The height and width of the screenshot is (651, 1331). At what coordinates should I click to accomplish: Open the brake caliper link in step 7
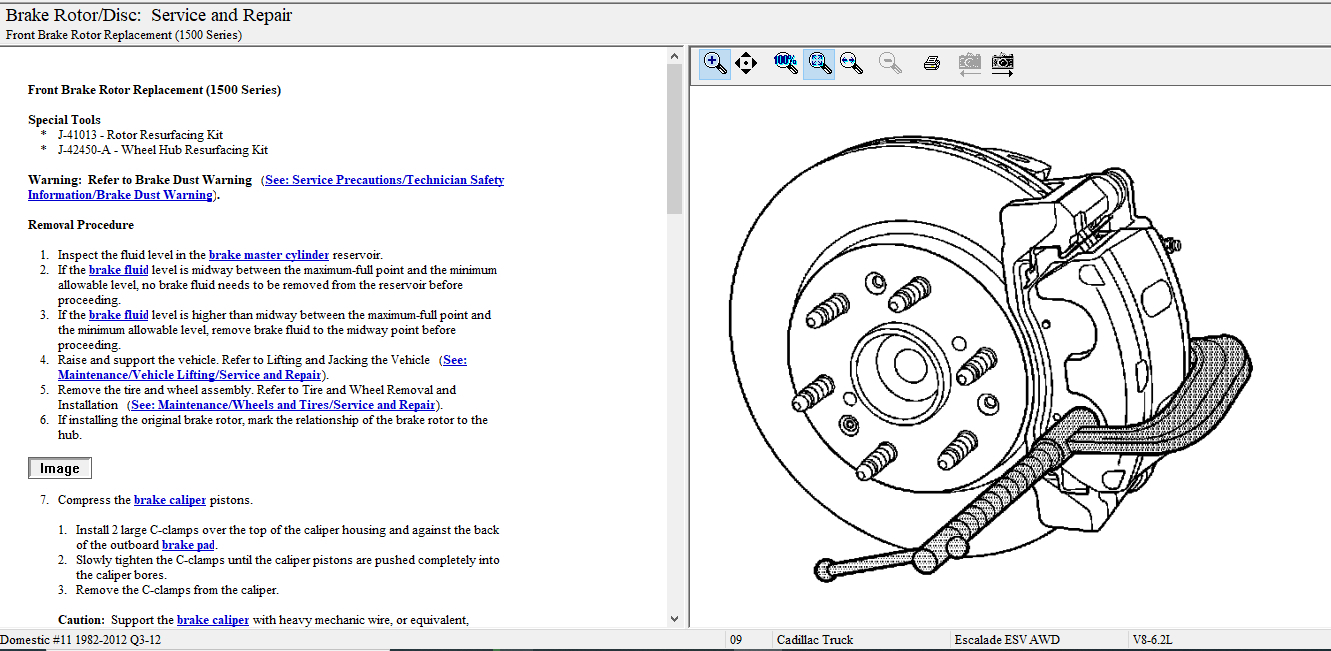tap(170, 500)
